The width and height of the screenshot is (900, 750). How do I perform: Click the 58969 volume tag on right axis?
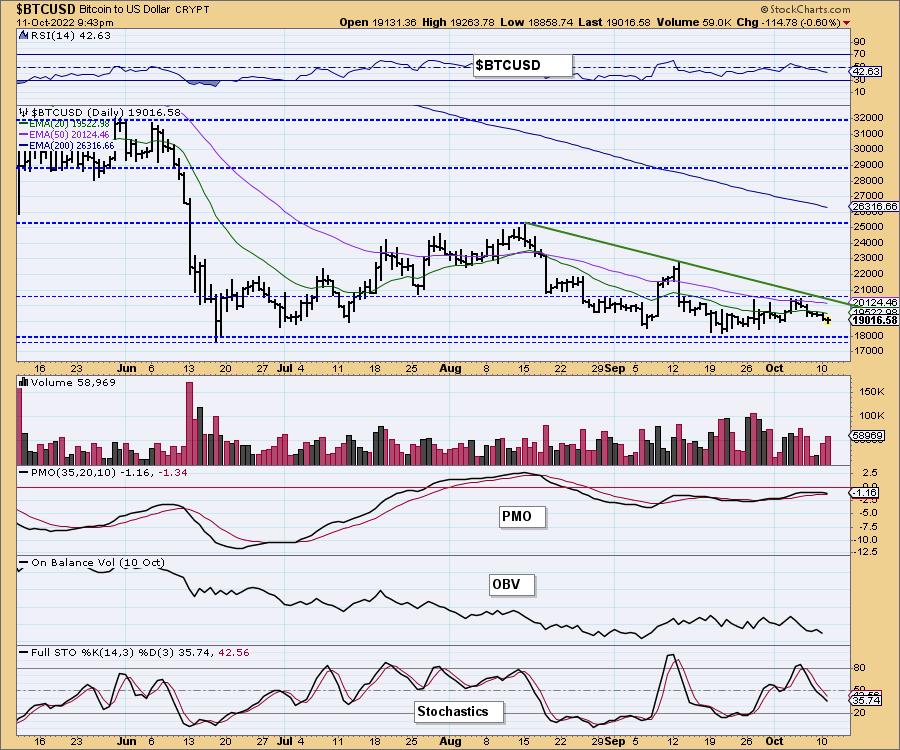click(868, 436)
